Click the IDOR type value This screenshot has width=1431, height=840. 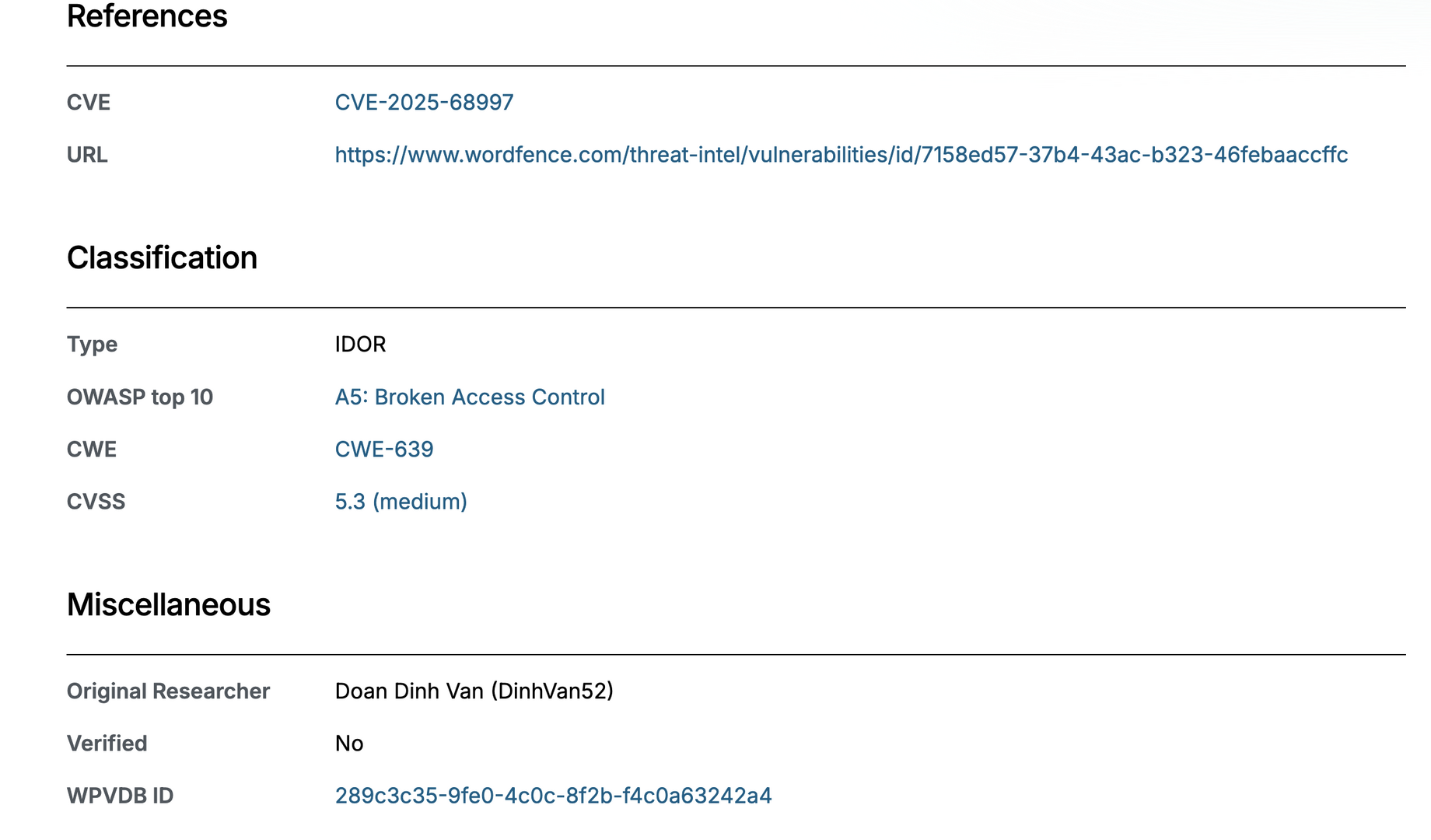[x=360, y=344]
